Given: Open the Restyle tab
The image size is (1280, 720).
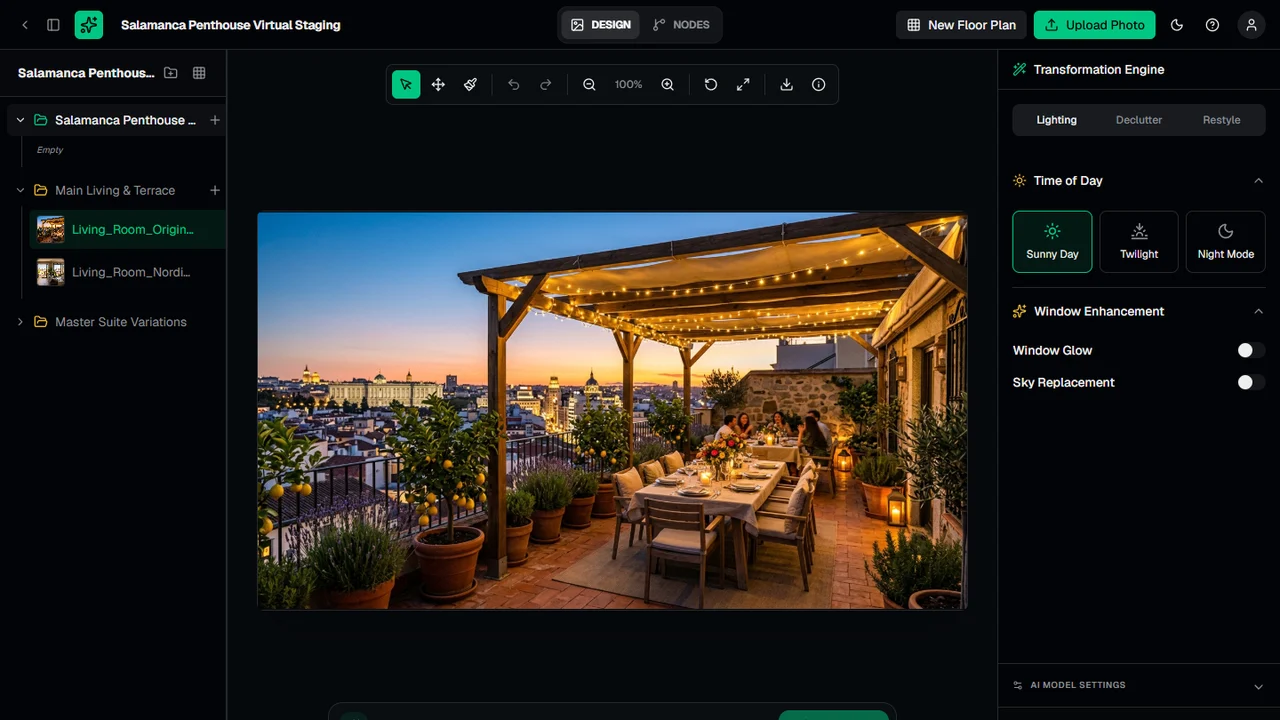Looking at the screenshot, I should [1221, 120].
